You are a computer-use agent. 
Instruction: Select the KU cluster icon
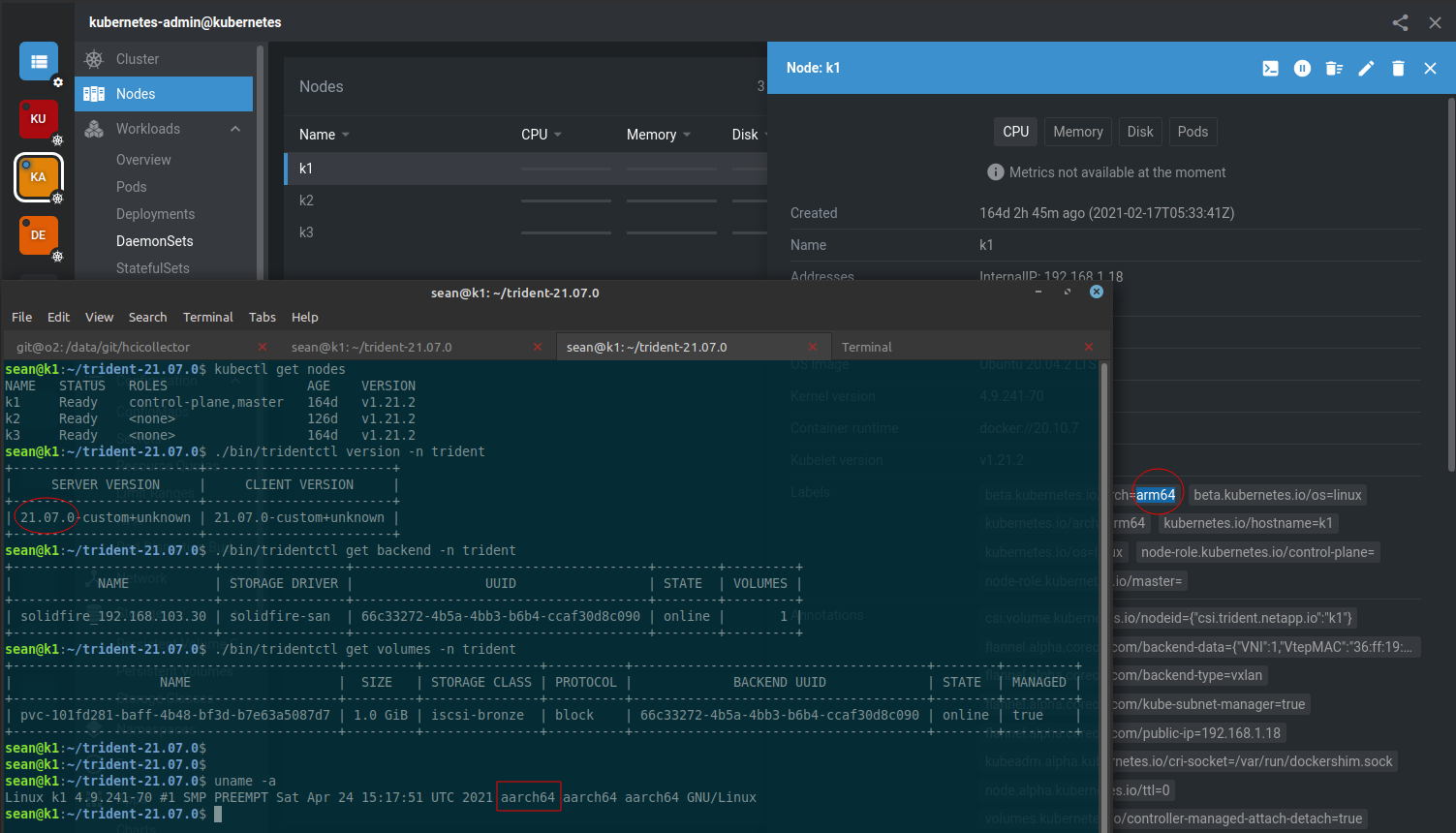[39, 119]
